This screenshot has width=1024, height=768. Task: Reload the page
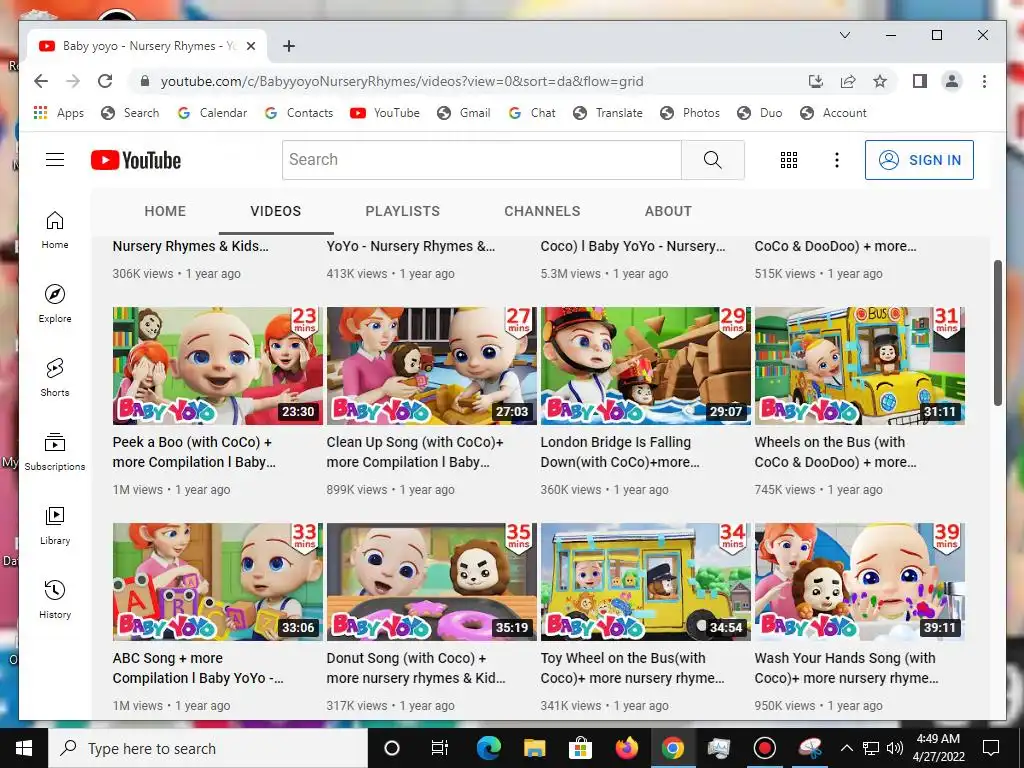pyautogui.click(x=105, y=81)
